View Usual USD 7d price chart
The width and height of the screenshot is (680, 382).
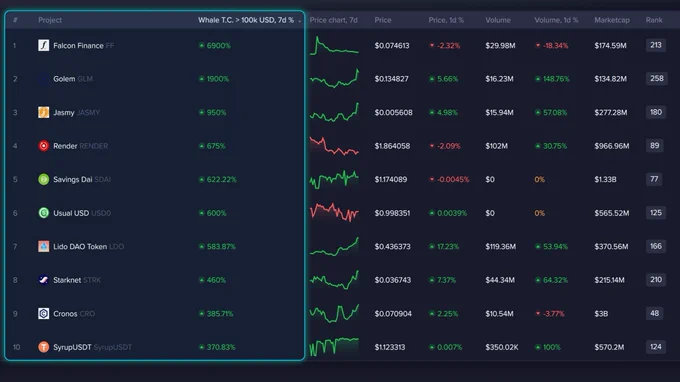coord(334,212)
